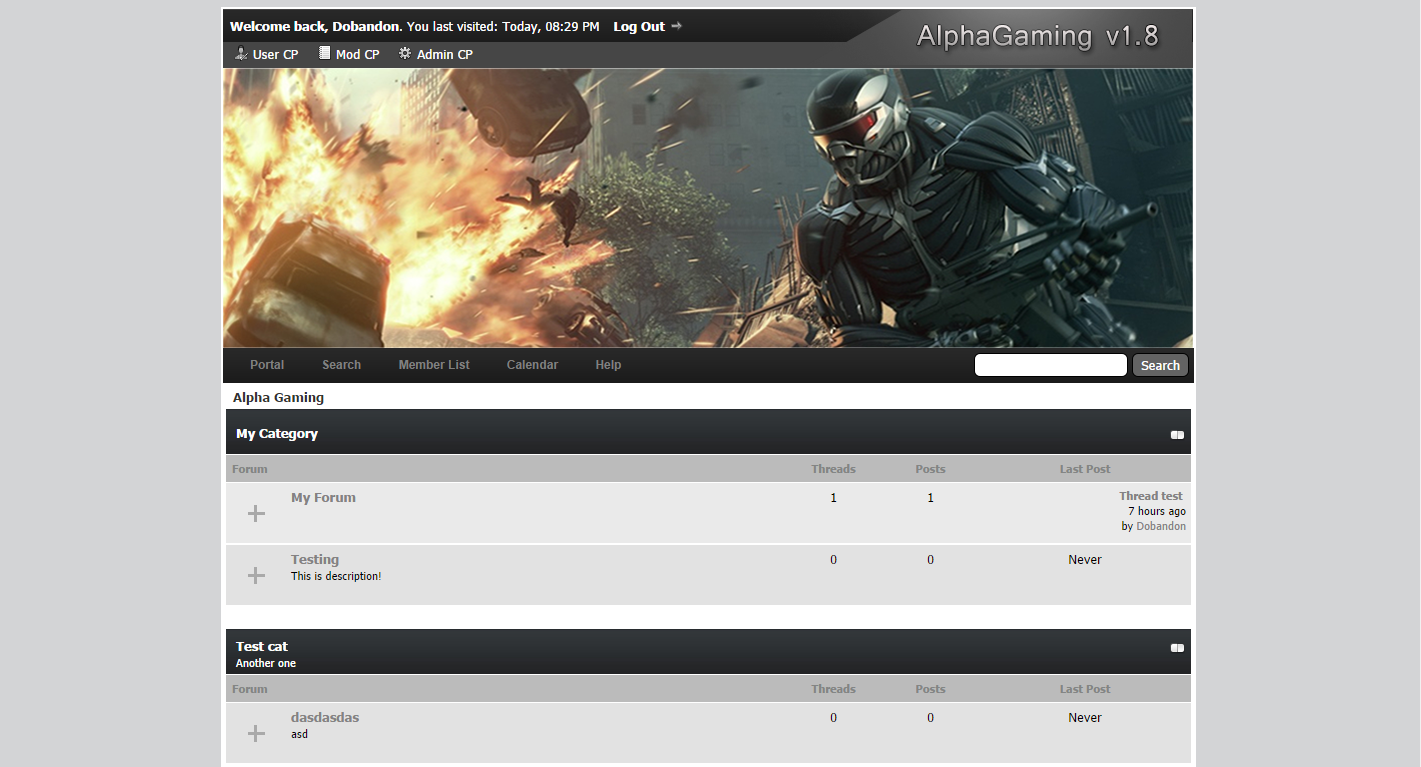This screenshot has width=1421, height=767.
Task: Focus the search text input field
Action: (x=1050, y=365)
